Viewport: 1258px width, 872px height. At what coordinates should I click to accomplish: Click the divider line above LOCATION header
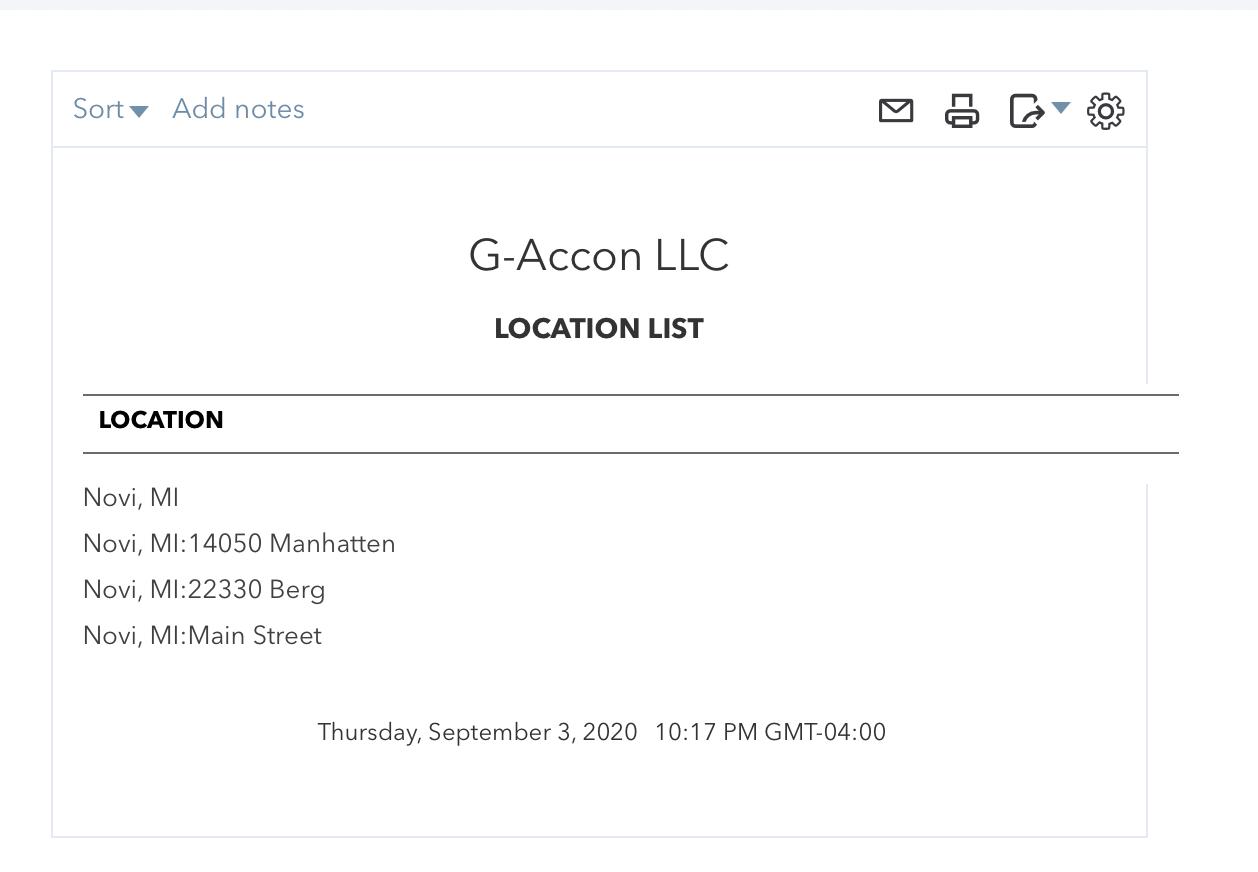(x=630, y=395)
